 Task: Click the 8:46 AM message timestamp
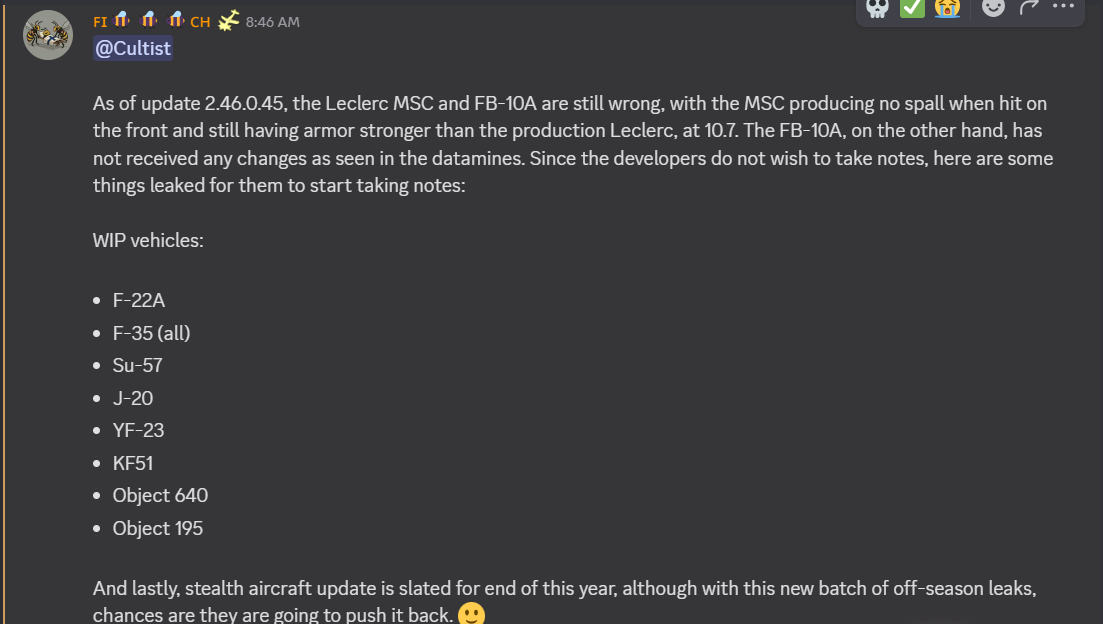pyautogui.click(x=272, y=22)
